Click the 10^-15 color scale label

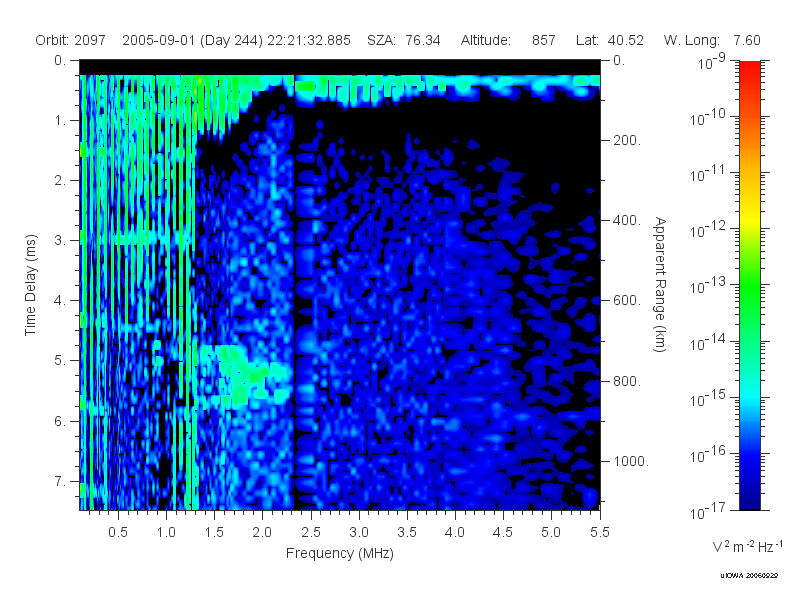[x=708, y=399]
